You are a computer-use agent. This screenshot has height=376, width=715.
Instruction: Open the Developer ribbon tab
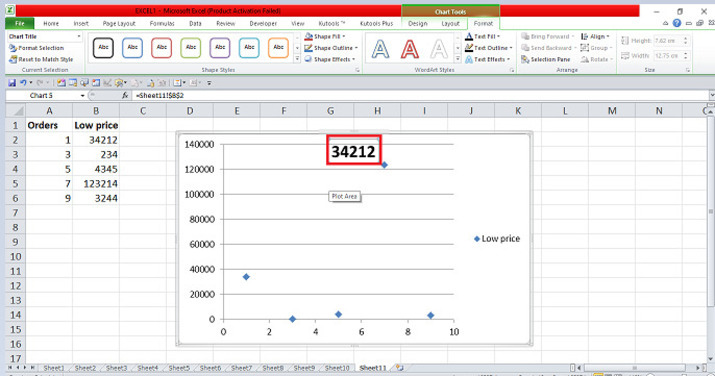click(263, 23)
